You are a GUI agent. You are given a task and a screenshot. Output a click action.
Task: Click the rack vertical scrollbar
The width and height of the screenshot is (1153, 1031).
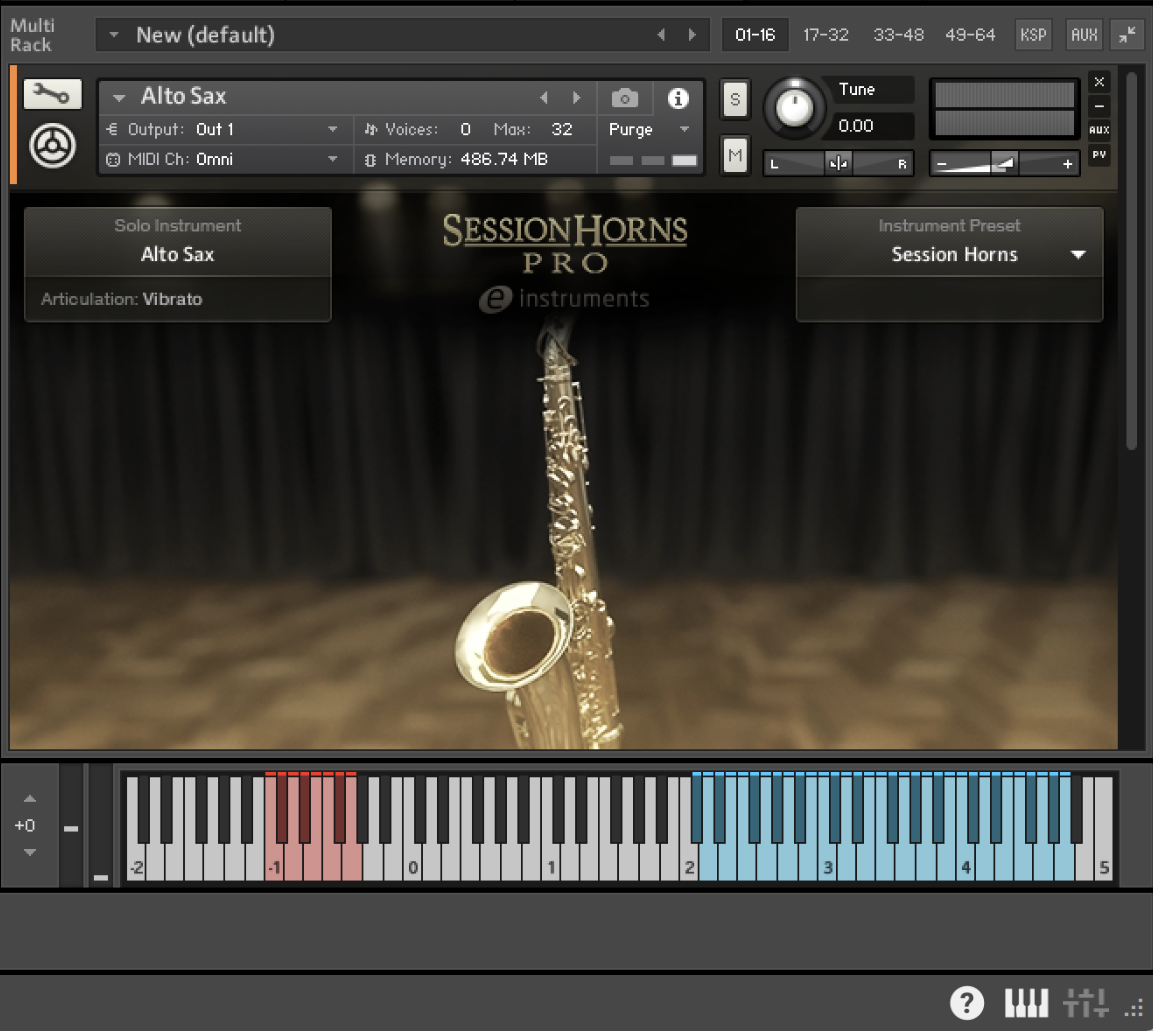click(x=1132, y=261)
